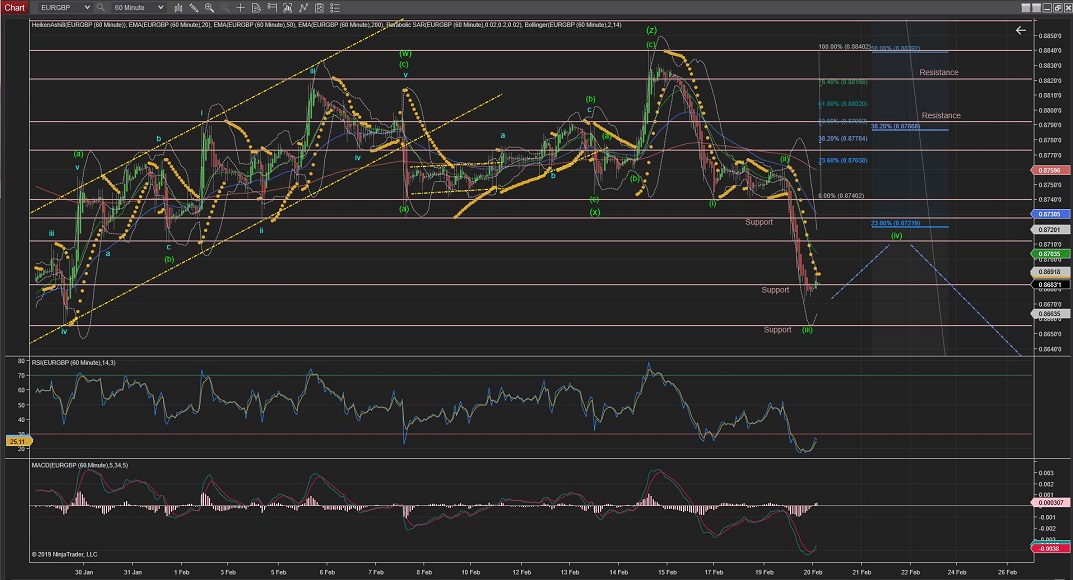Open the chart style bars icon
This screenshot has width=1073, height=580.
click(x=178, y=8)
